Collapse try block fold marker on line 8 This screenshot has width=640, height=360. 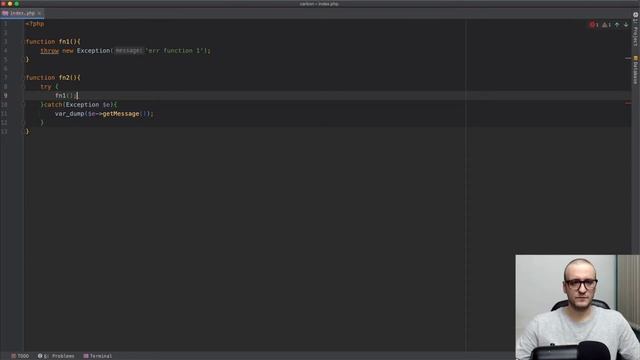[x=24, y=87]
